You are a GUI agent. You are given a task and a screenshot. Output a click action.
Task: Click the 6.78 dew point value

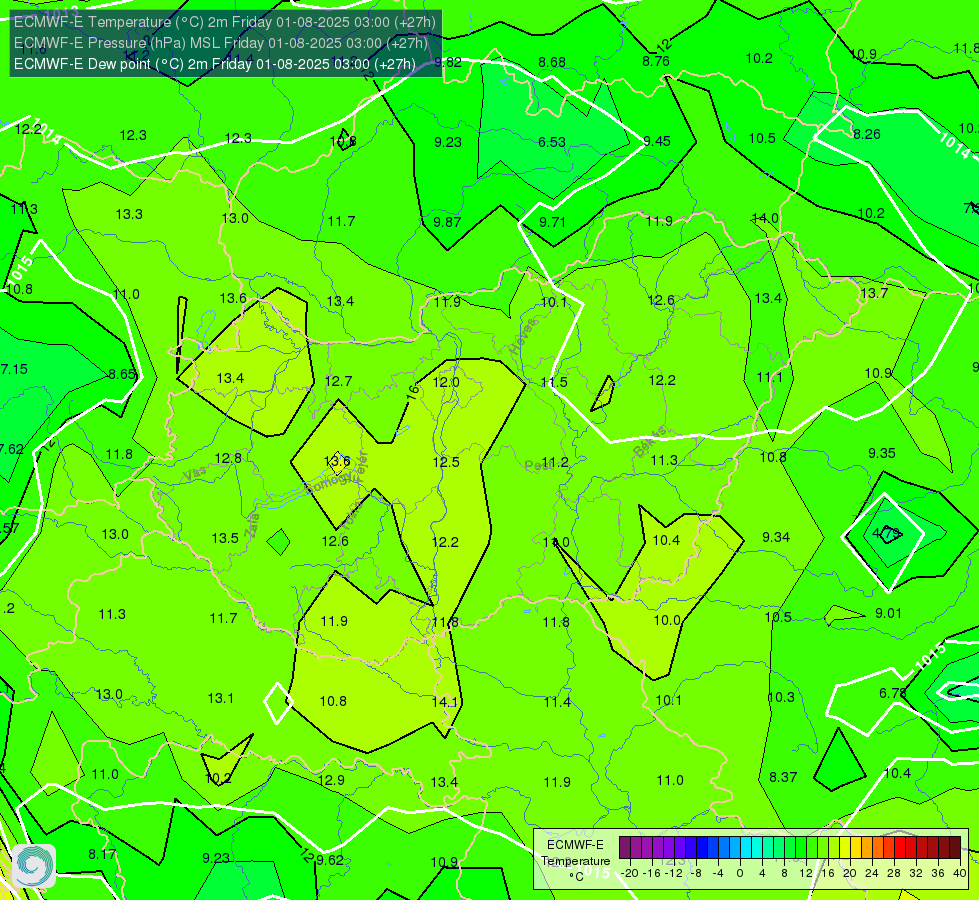892,693
